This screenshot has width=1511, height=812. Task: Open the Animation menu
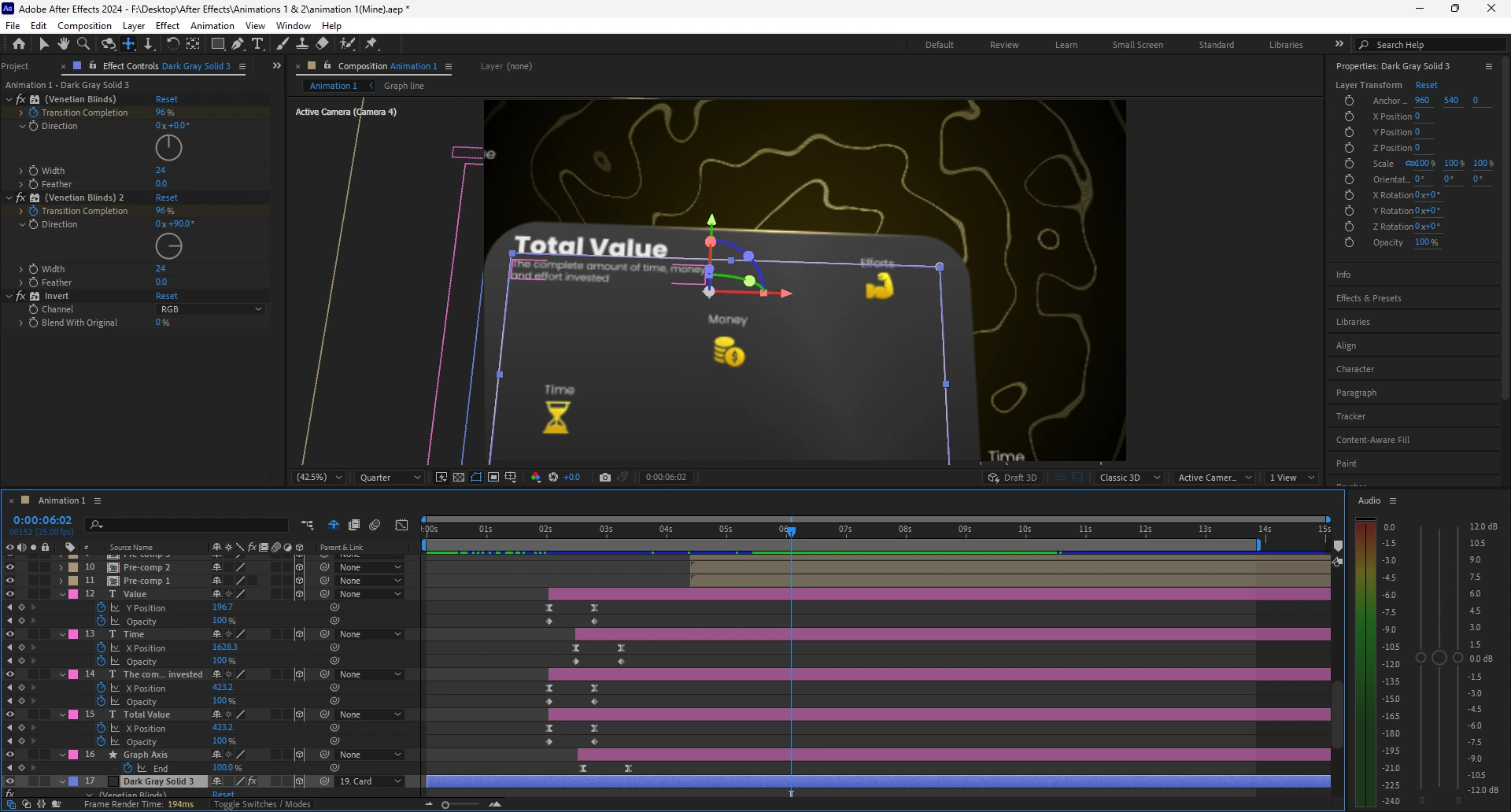[212, 26]
